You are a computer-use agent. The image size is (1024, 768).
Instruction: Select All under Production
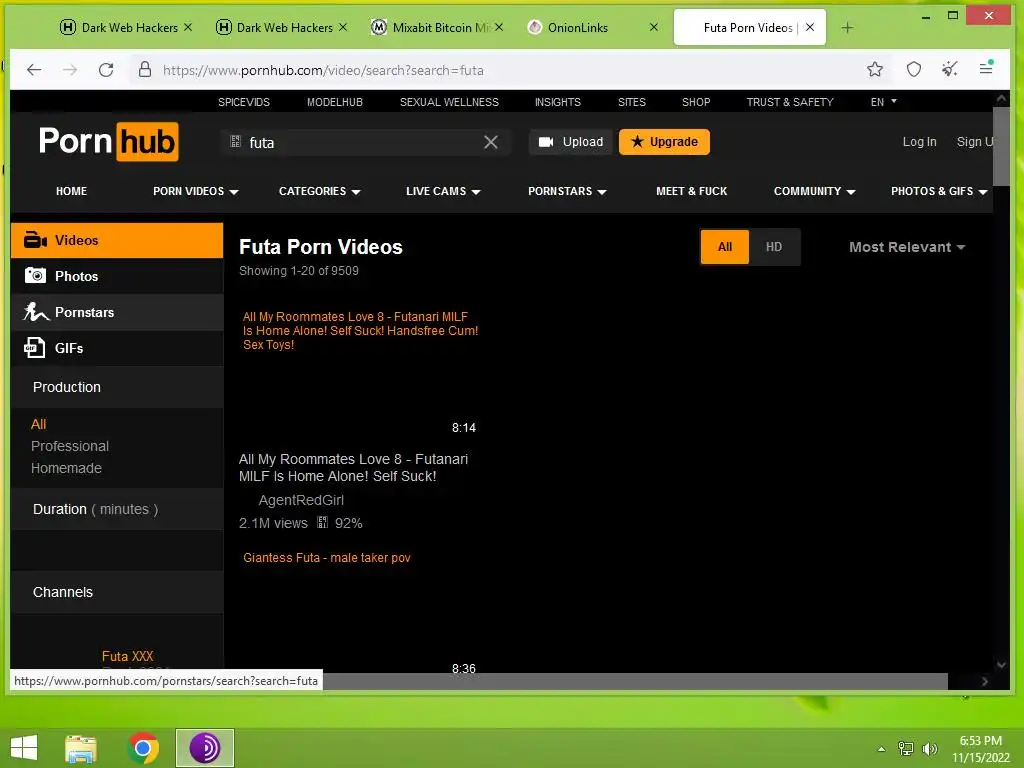click(39, 424)
